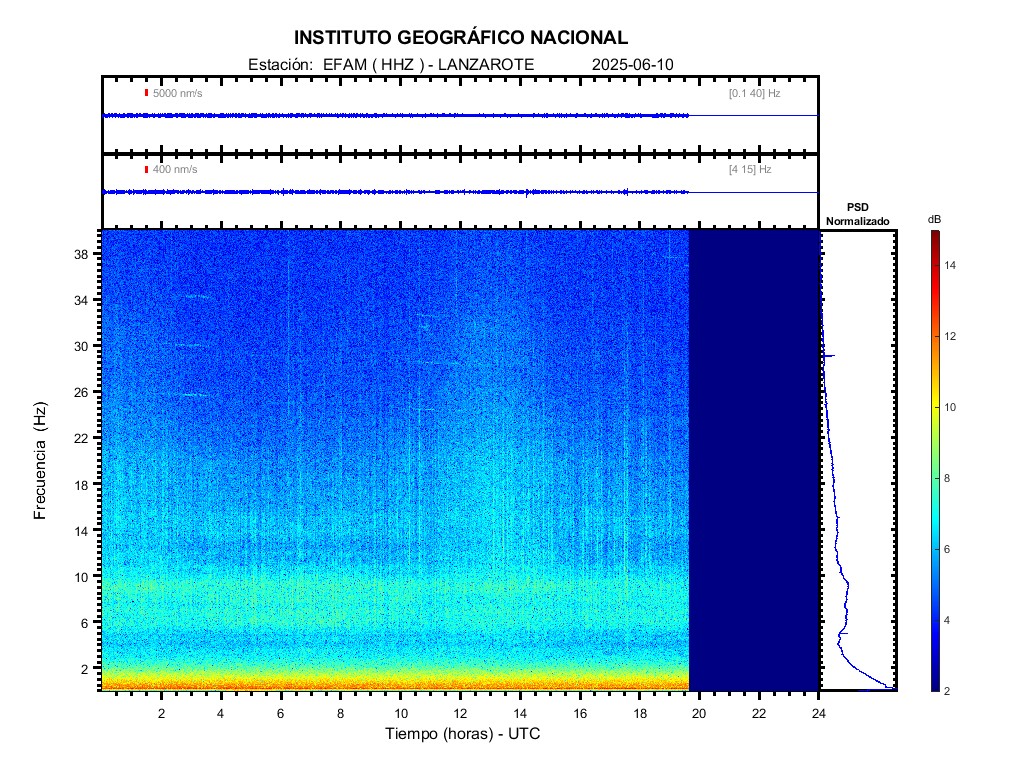Click the title INSTITUTO GEOGRÁFICO NACIONAL
The height and width of the screenshot is (768, 1024).
460,38
